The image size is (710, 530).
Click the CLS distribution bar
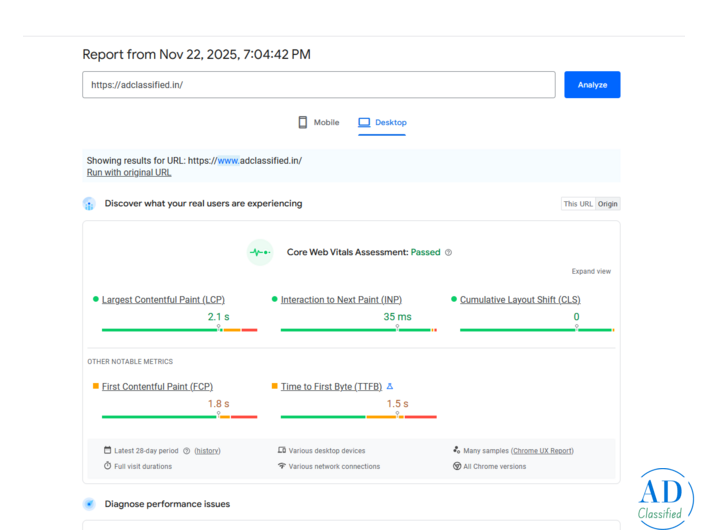pyautogui.click(x=537, y=330)
